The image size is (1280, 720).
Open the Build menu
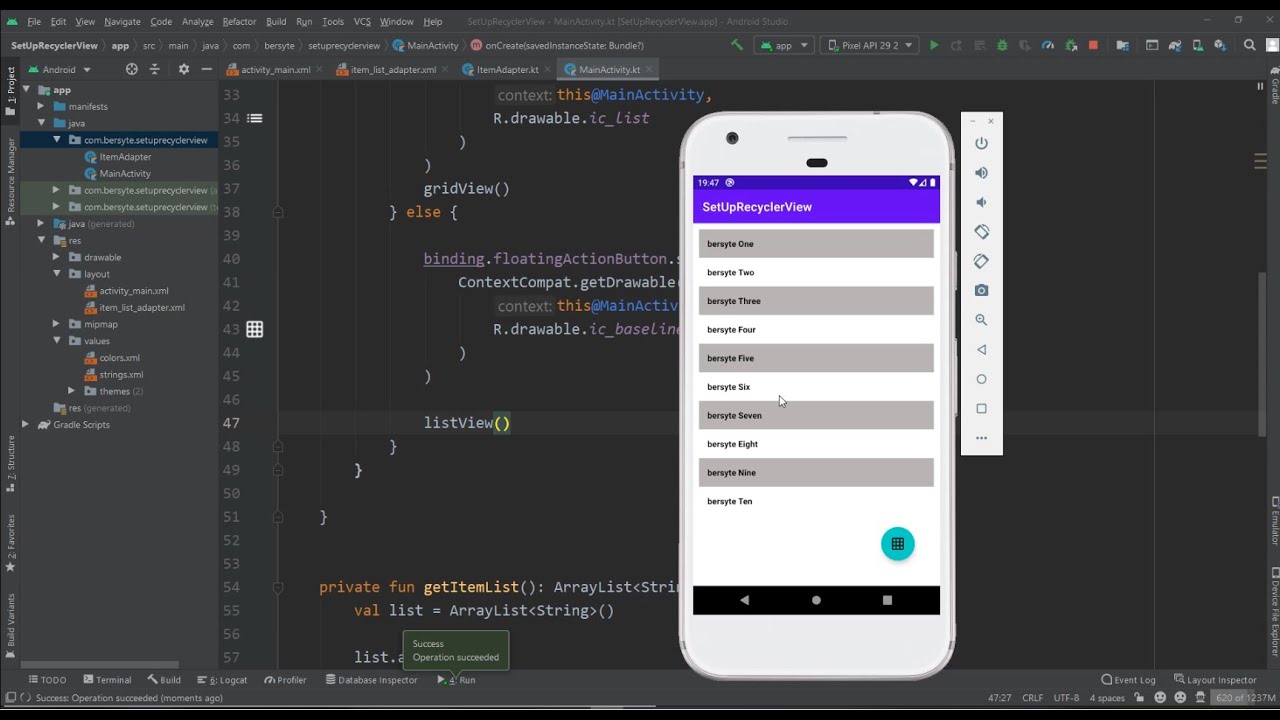coord(276,21)
